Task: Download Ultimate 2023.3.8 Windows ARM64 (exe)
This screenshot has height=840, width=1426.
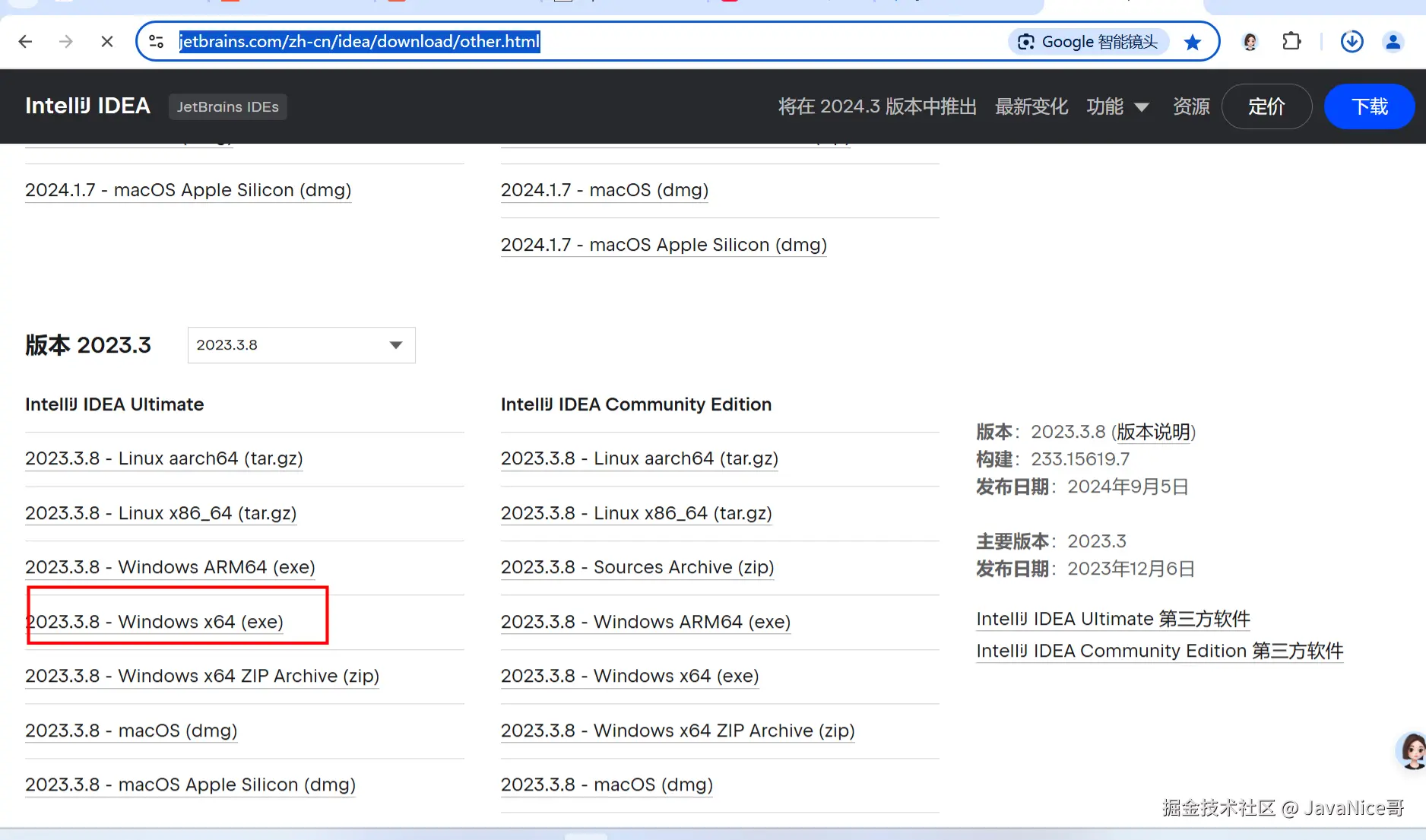Action: pyautogui.click(x=170, y=567)
